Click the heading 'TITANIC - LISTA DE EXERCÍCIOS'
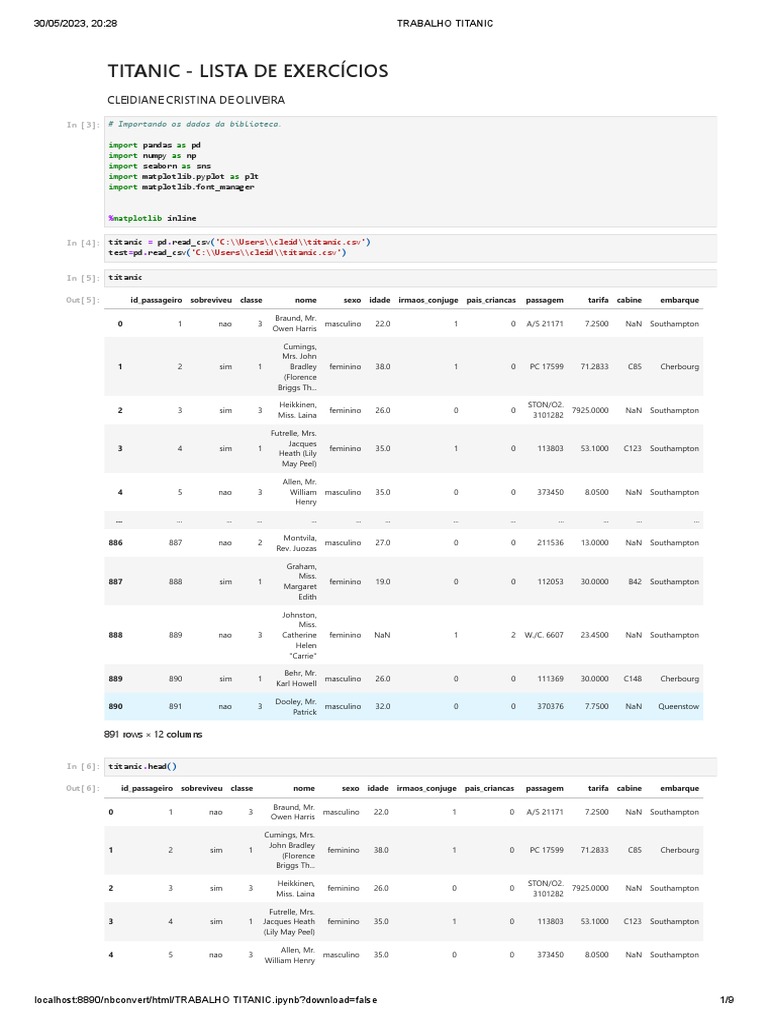The width and height of the screenshot is (768, 1024). pyautogui.click(x=248, y=71)
